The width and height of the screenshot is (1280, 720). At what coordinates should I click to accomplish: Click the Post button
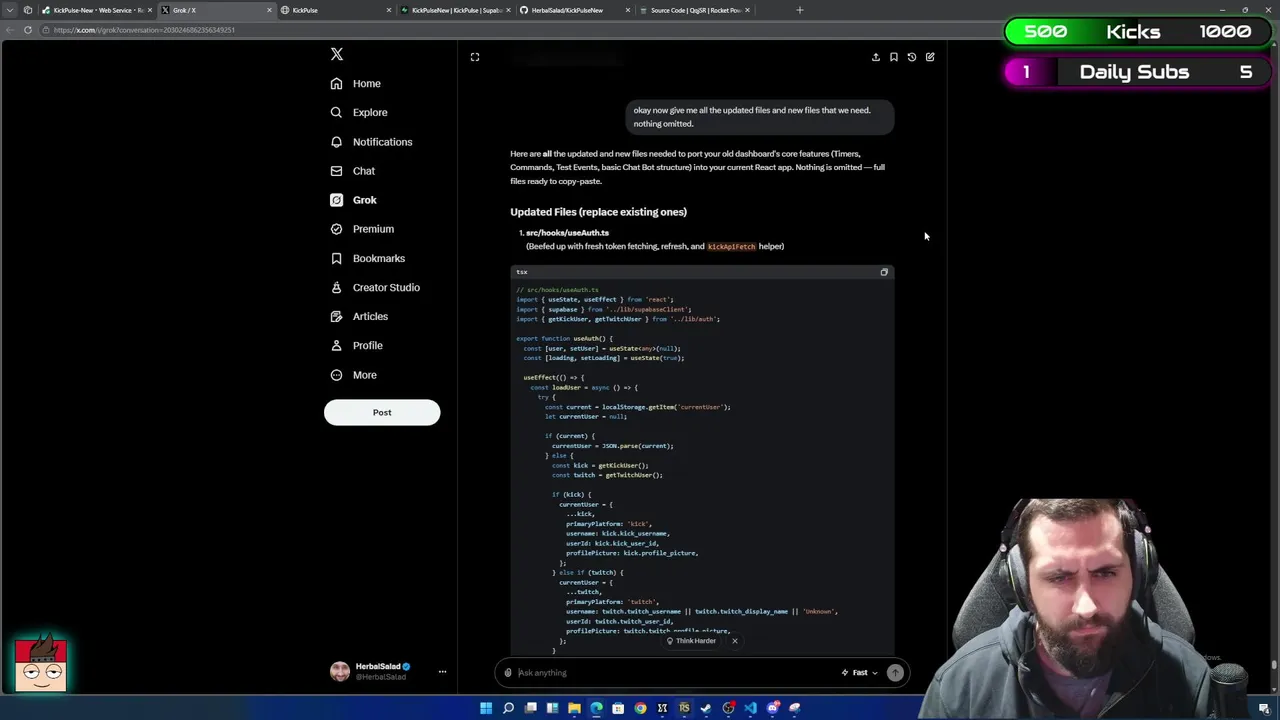(x=382, y=412)
